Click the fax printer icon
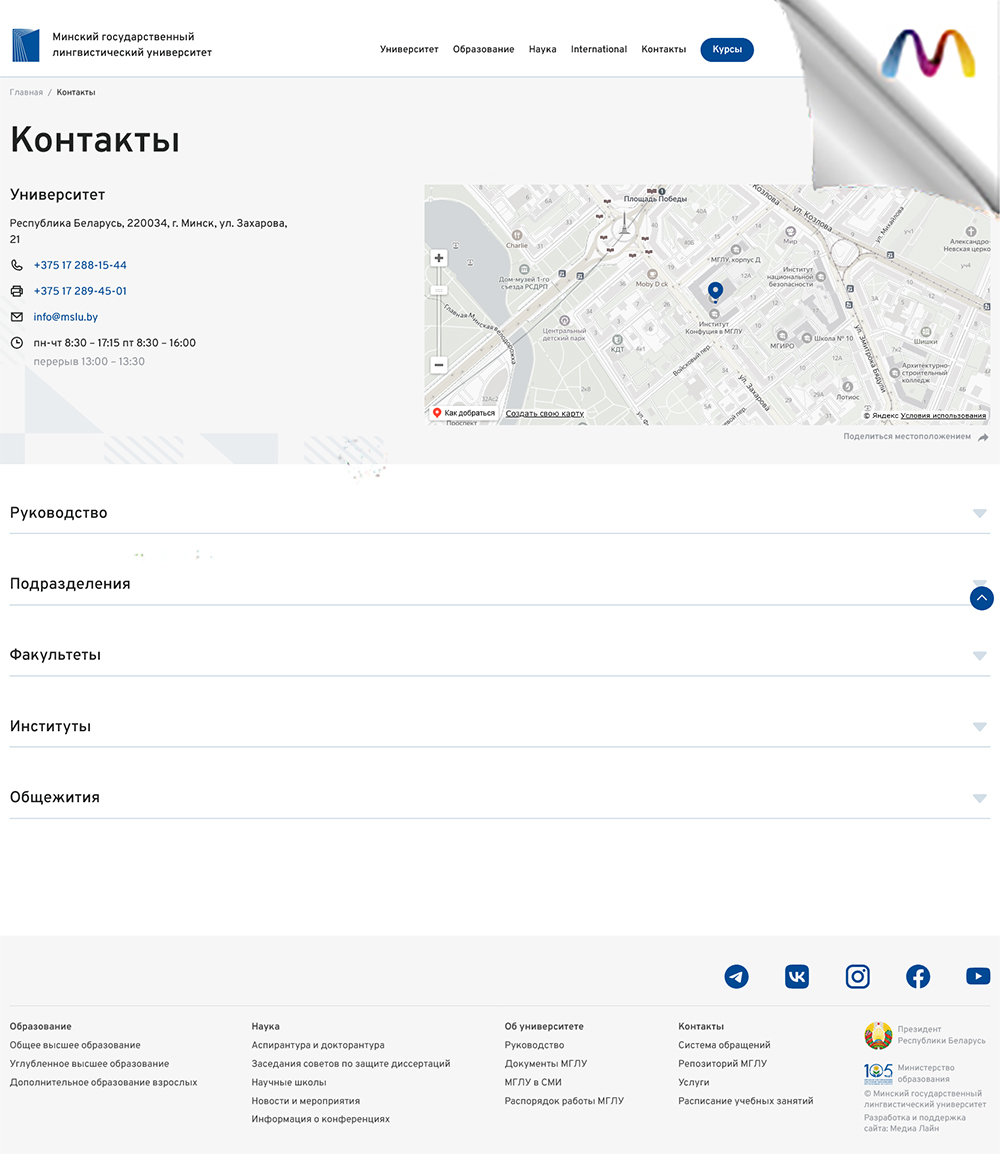Image resolution: width=1000 pixels, height=1154 pixels. coord(17,291)
